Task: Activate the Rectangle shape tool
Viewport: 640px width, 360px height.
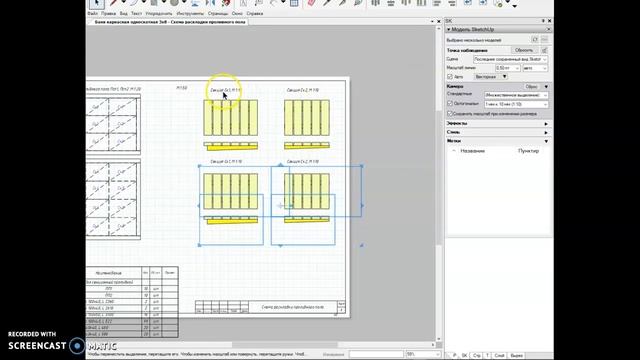Action: [154, 3]
